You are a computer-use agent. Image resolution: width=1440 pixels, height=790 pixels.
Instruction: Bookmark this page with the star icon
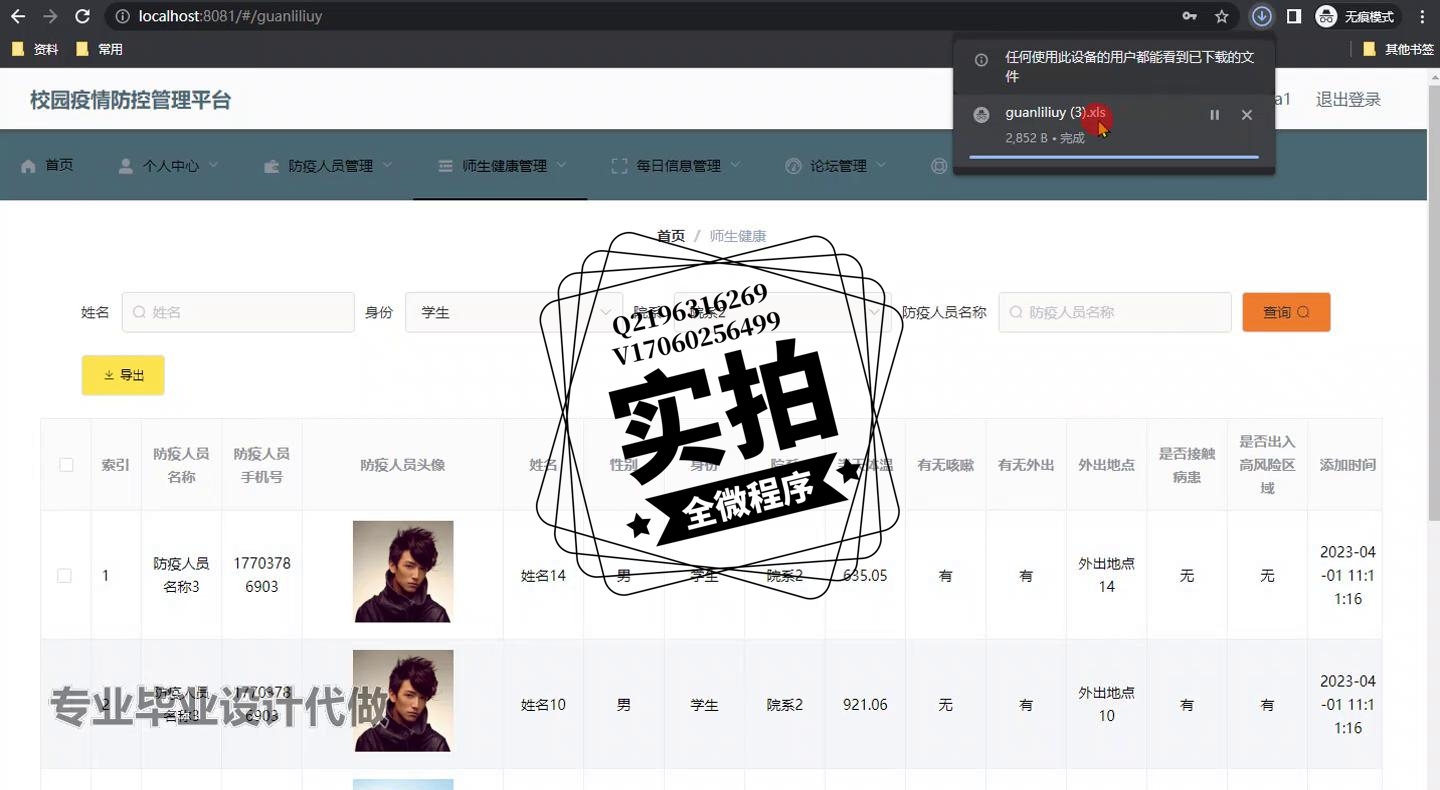point(1221,16)
